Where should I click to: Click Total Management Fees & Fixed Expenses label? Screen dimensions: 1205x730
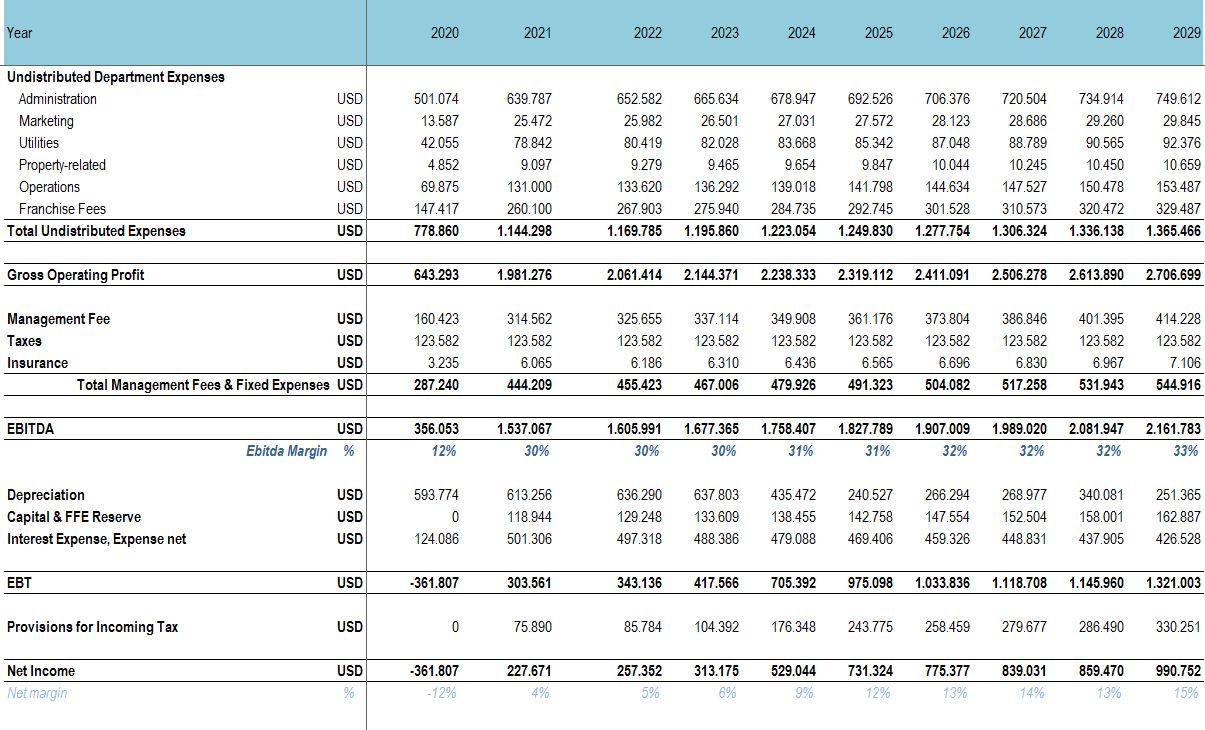(x=203, y=385)
